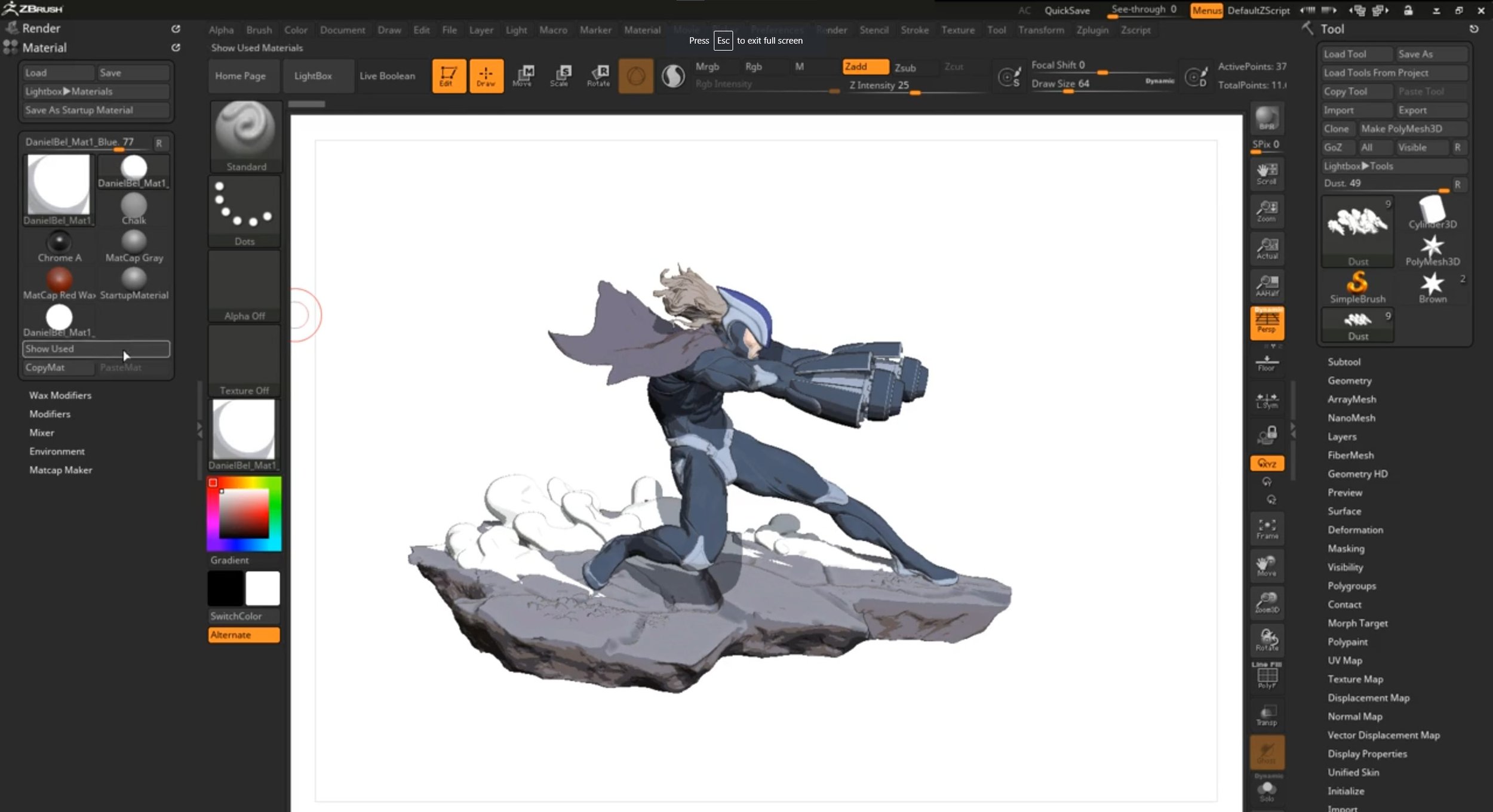The height and width of the screenshot is (812, 1493).
Task: Select the SimpleBrush tool thumbnail
Action: pyautogui.click(x=1357, y=286)
